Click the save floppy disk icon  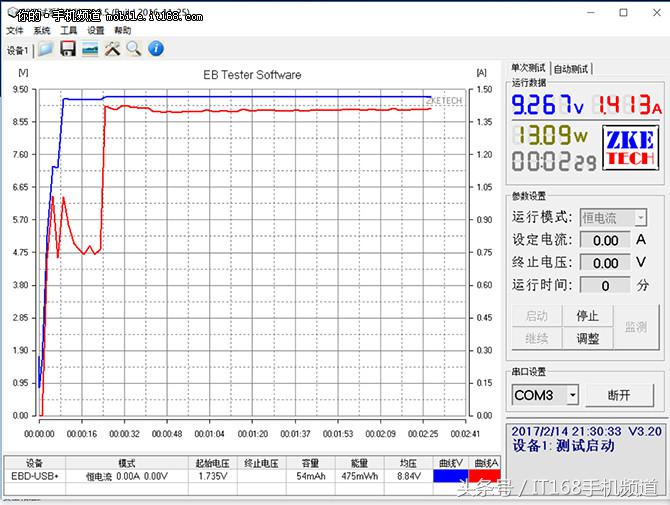coord(68,49)
